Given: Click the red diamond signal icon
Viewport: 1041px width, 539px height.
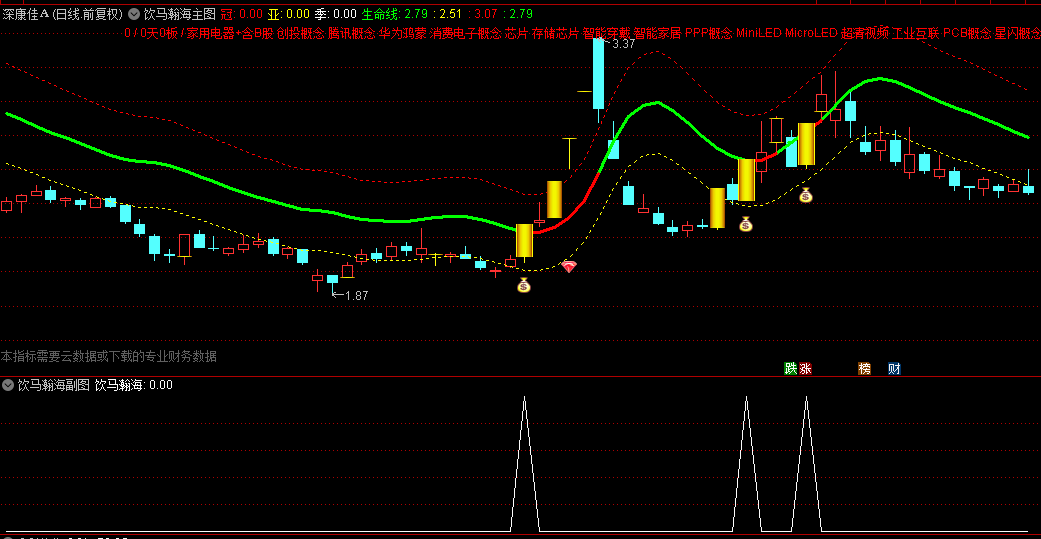Looking at the screenshot, I should tap(569, 267).
